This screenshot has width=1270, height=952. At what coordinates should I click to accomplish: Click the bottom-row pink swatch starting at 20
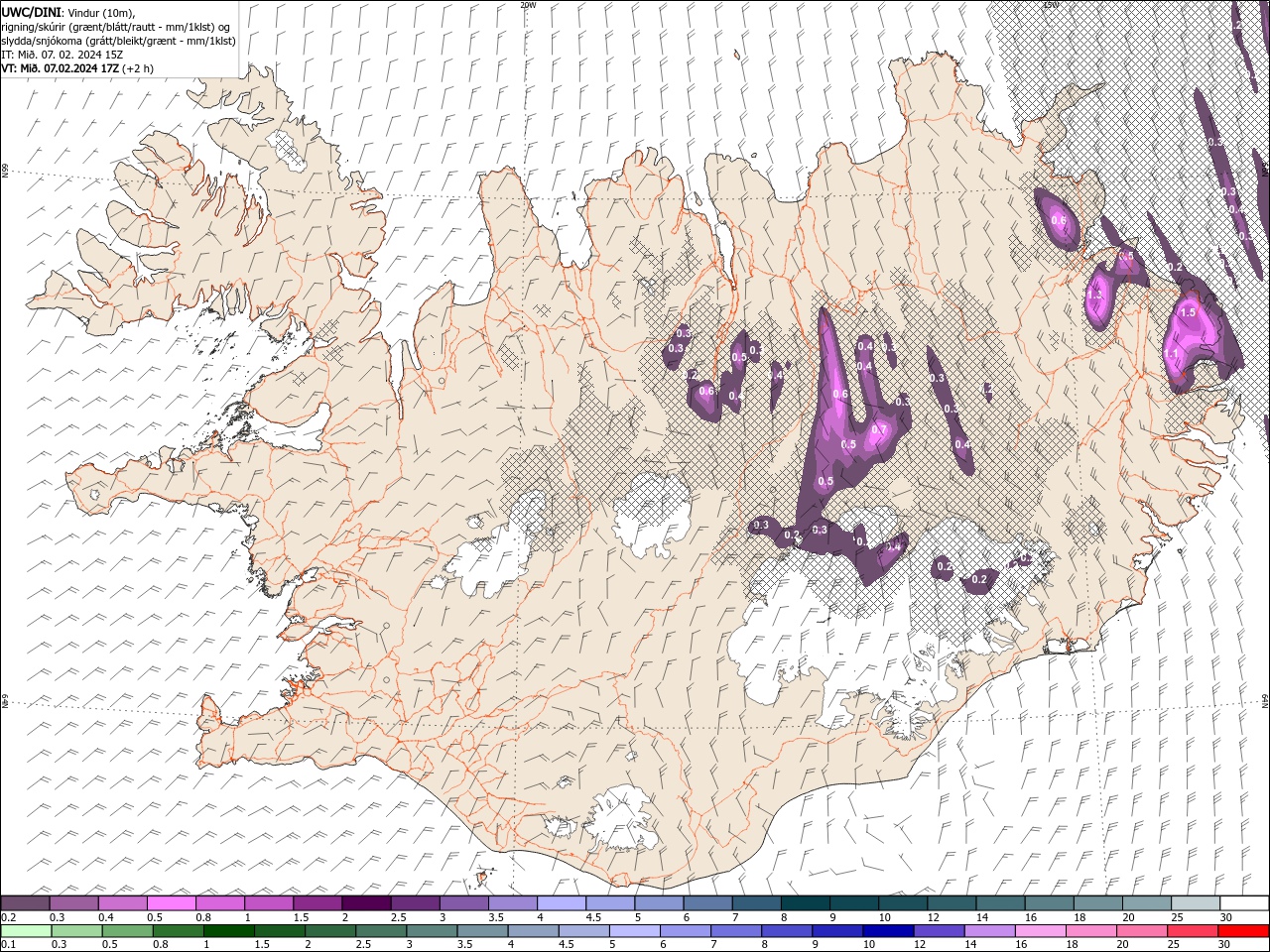click(1142, 931)
